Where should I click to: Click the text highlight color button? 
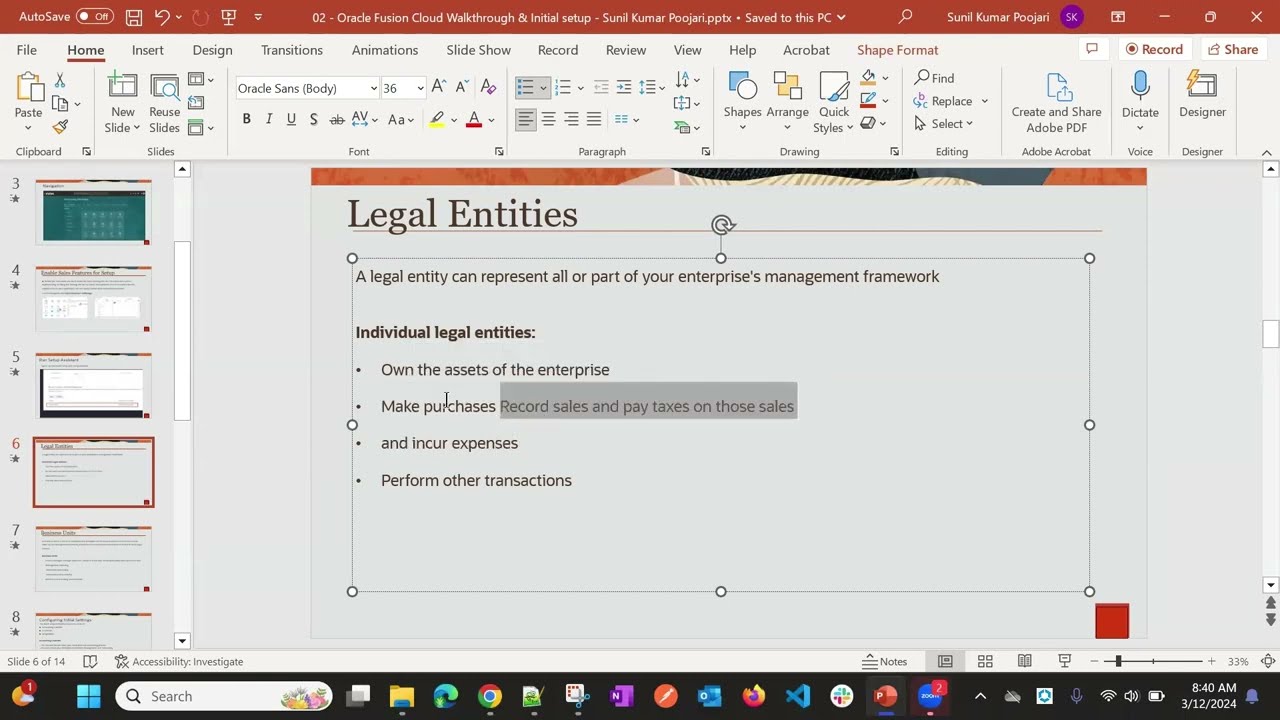tap(437, 119)
